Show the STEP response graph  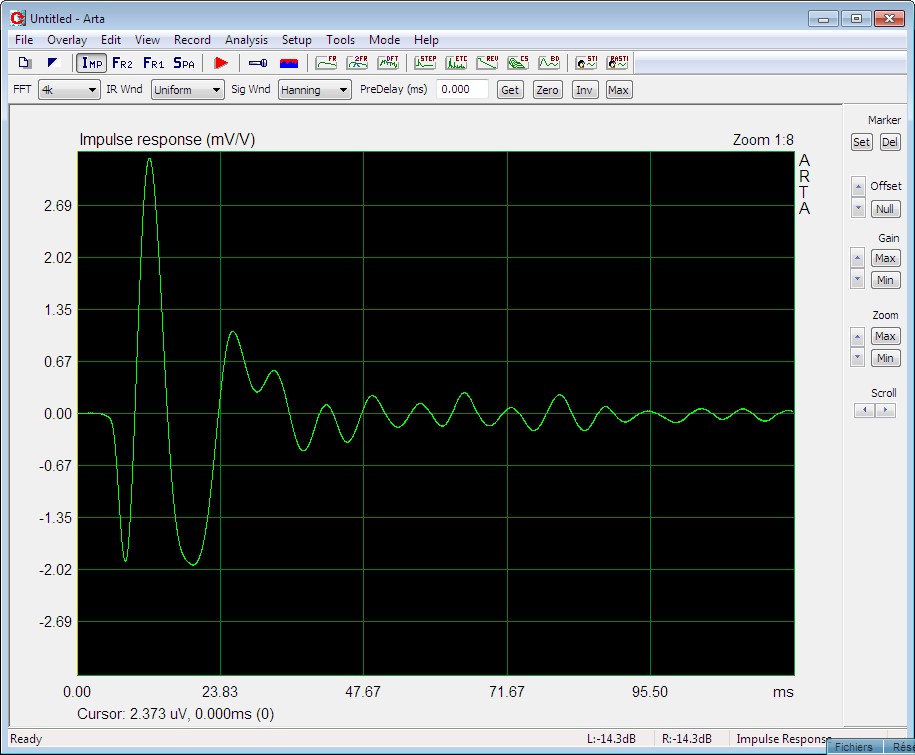pos(425,63)
